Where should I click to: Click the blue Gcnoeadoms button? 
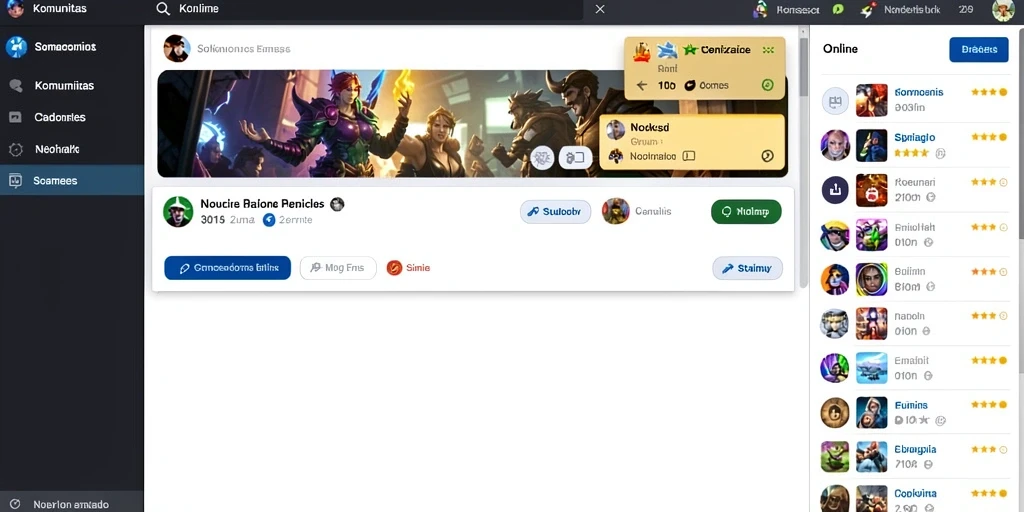tap(227, 268)
